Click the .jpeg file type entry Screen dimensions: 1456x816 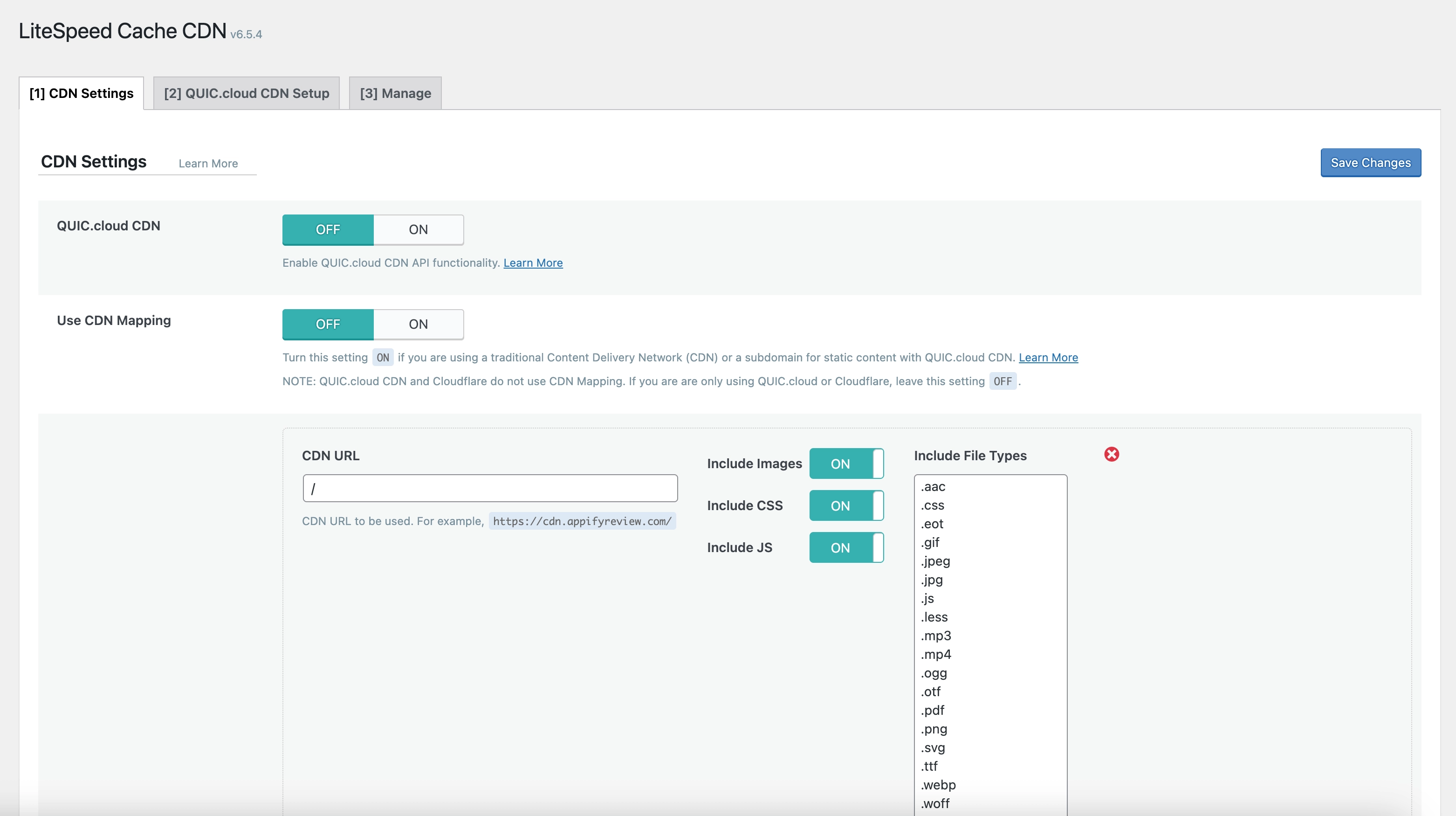click(935, 561)
